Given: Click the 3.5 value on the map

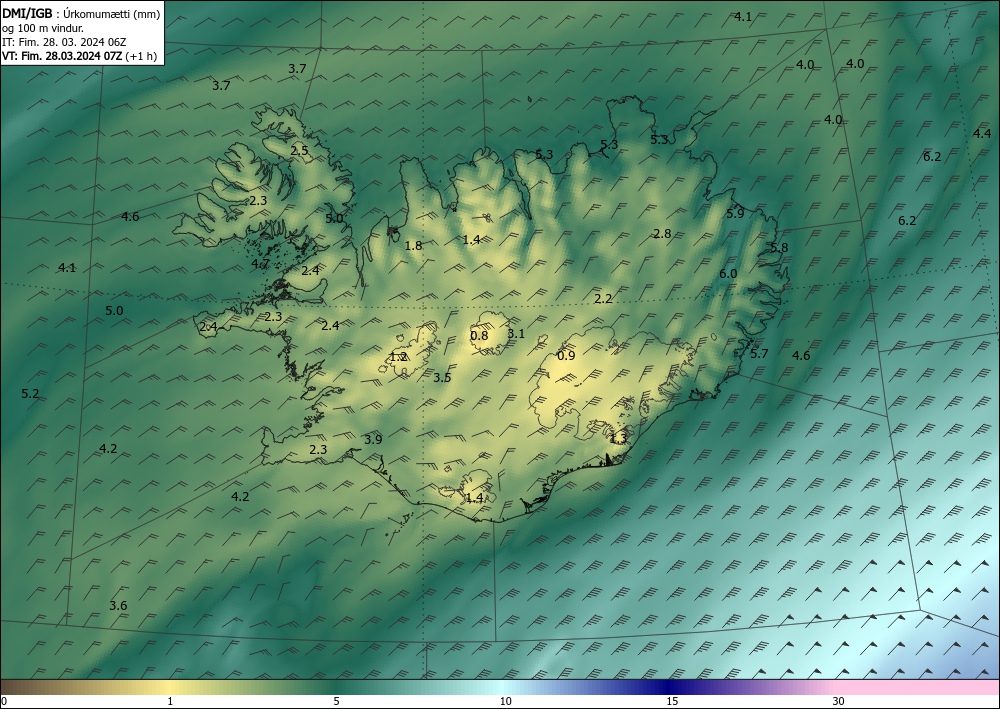Looking at the screenshot, I should coord(442,377).
